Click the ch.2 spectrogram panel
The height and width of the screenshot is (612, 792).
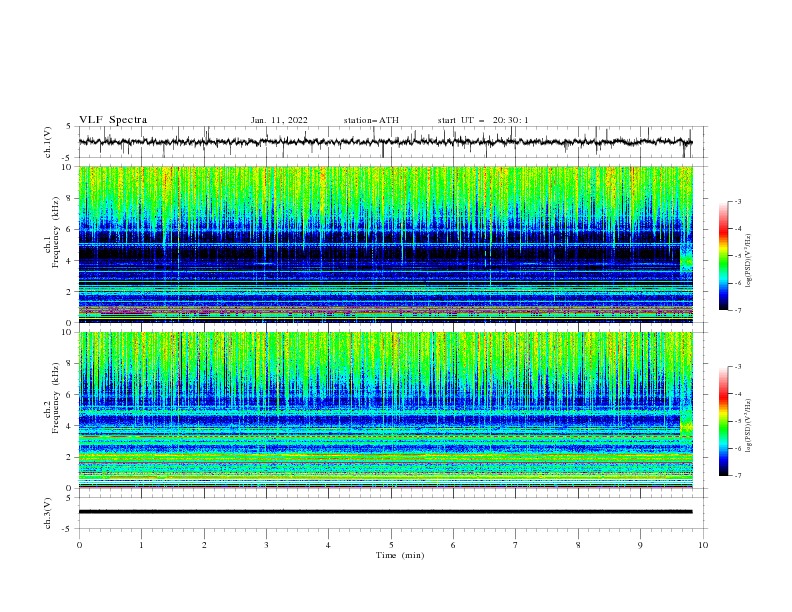point(385,410)
